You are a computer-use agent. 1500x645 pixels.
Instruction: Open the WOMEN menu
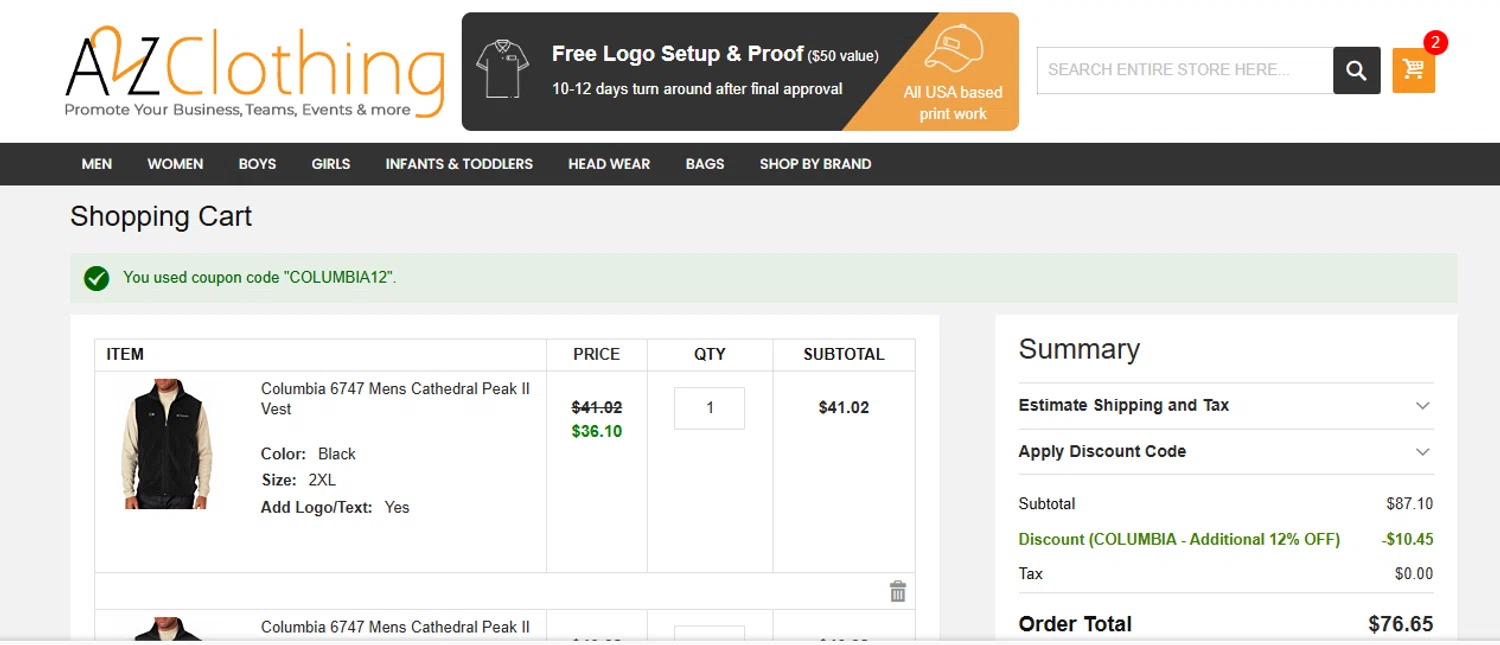tap(175, 164)
